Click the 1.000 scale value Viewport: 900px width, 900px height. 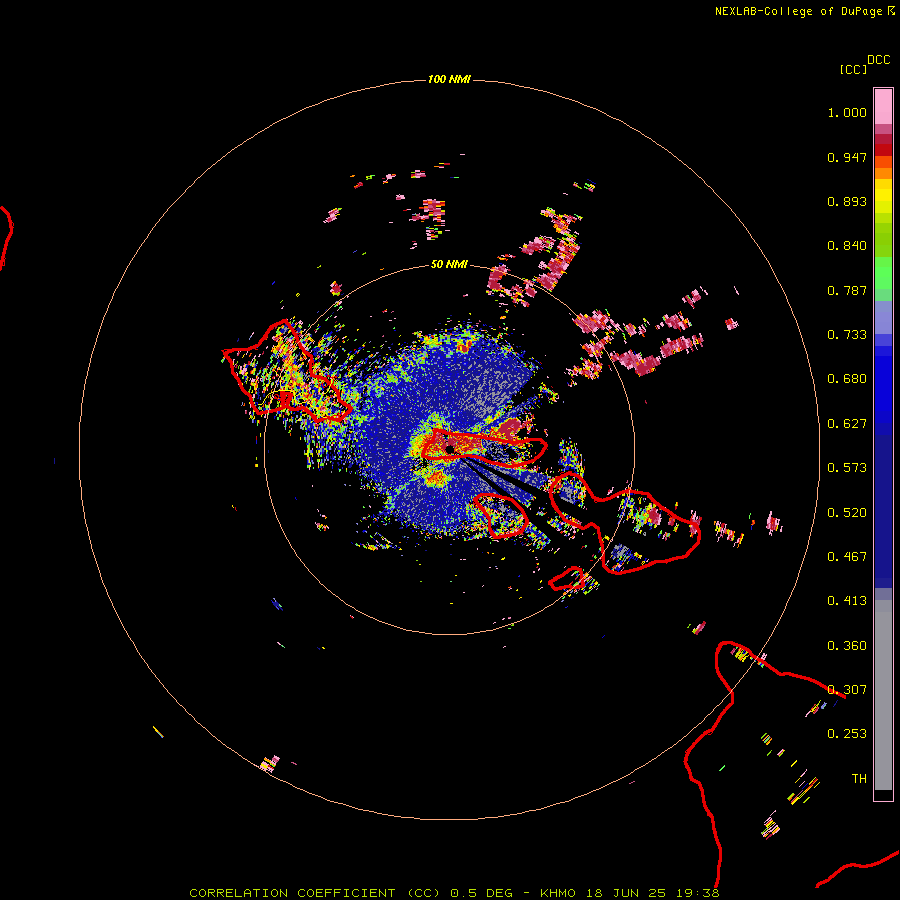coord(847,112)
